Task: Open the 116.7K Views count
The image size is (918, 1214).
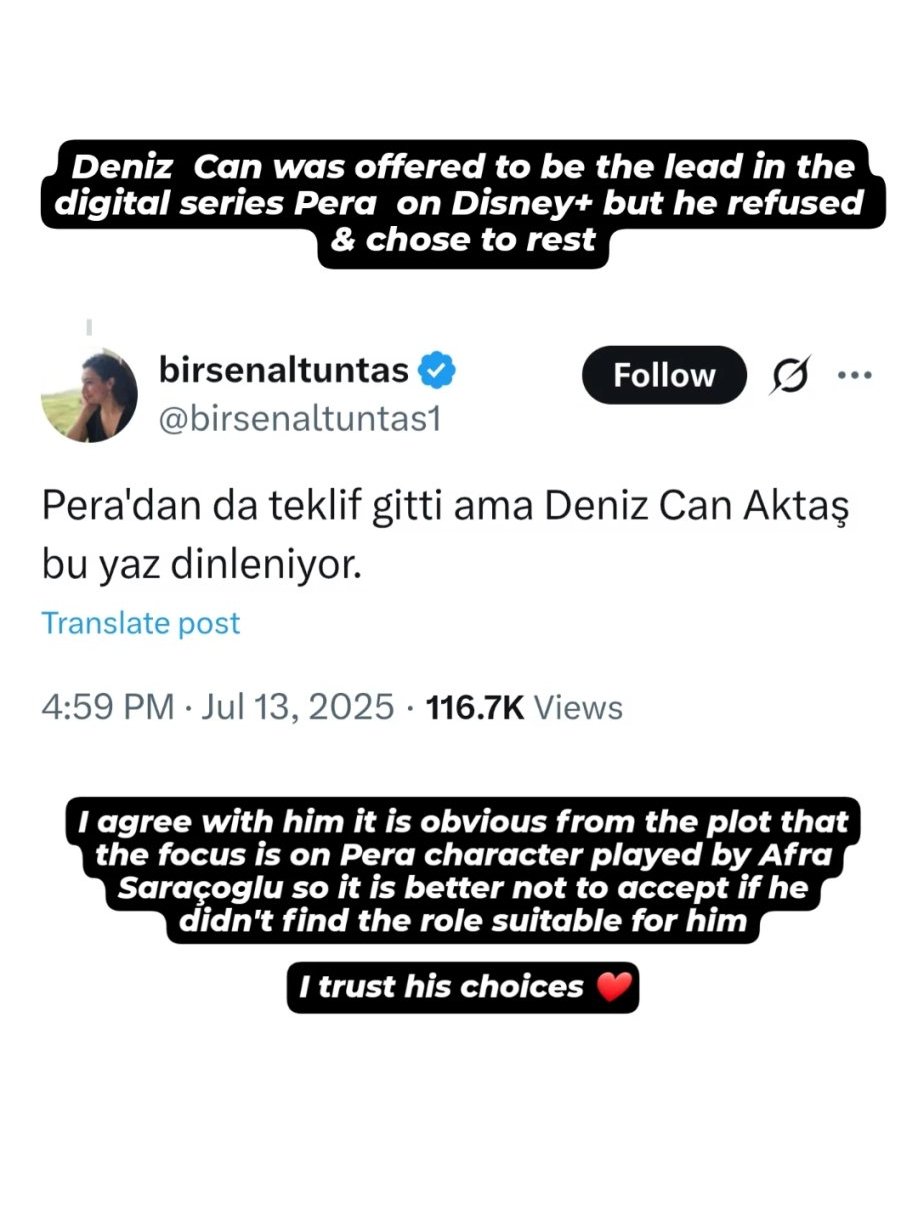Action: click(524, 708)
